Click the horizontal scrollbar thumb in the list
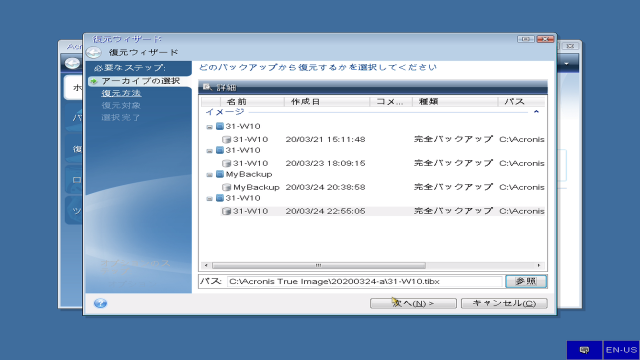Screen dimensions: 640x360 coord(319,265)
